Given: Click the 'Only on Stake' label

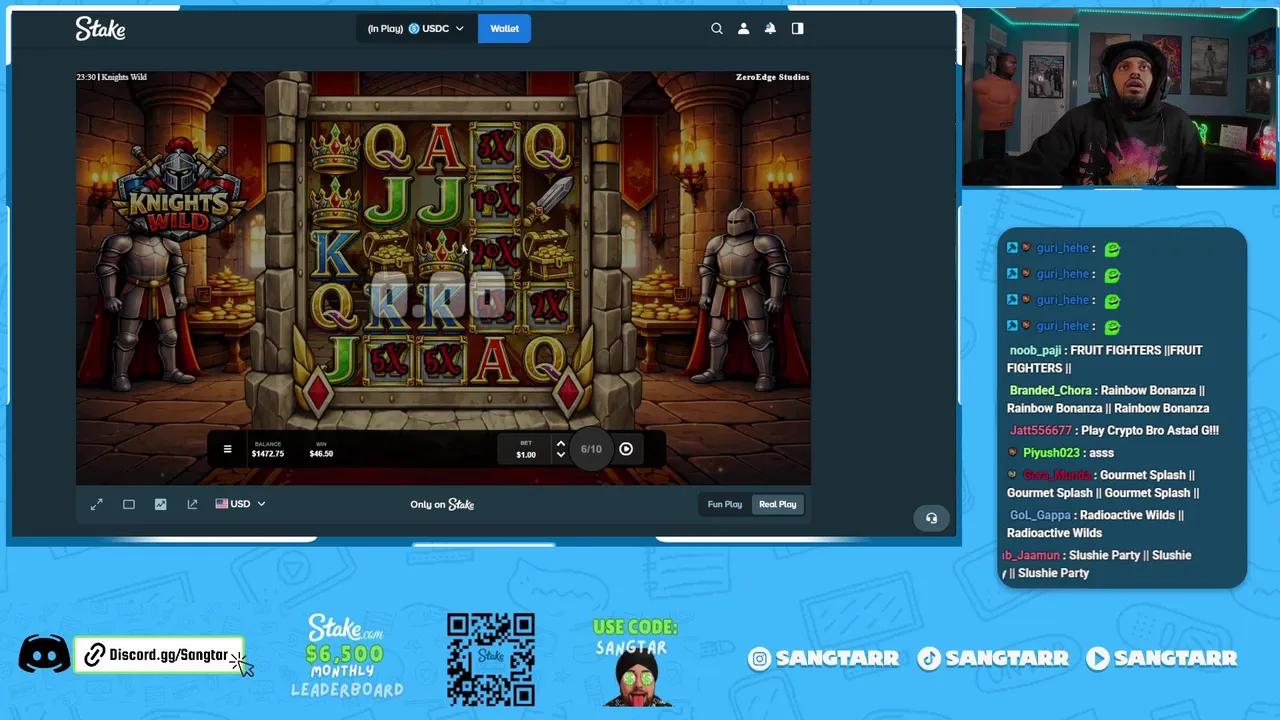Looking at the screenshot, I should pos(442,504).
